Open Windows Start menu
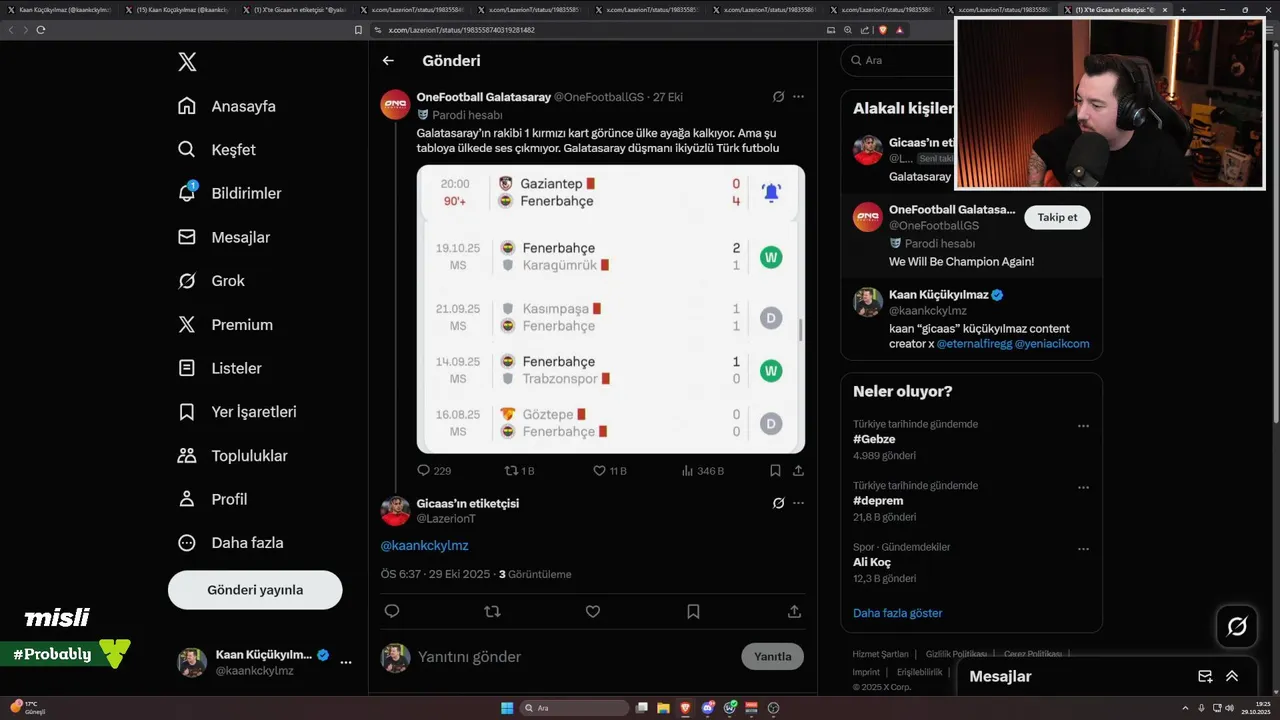1280x720 pixels. point(507,708)
